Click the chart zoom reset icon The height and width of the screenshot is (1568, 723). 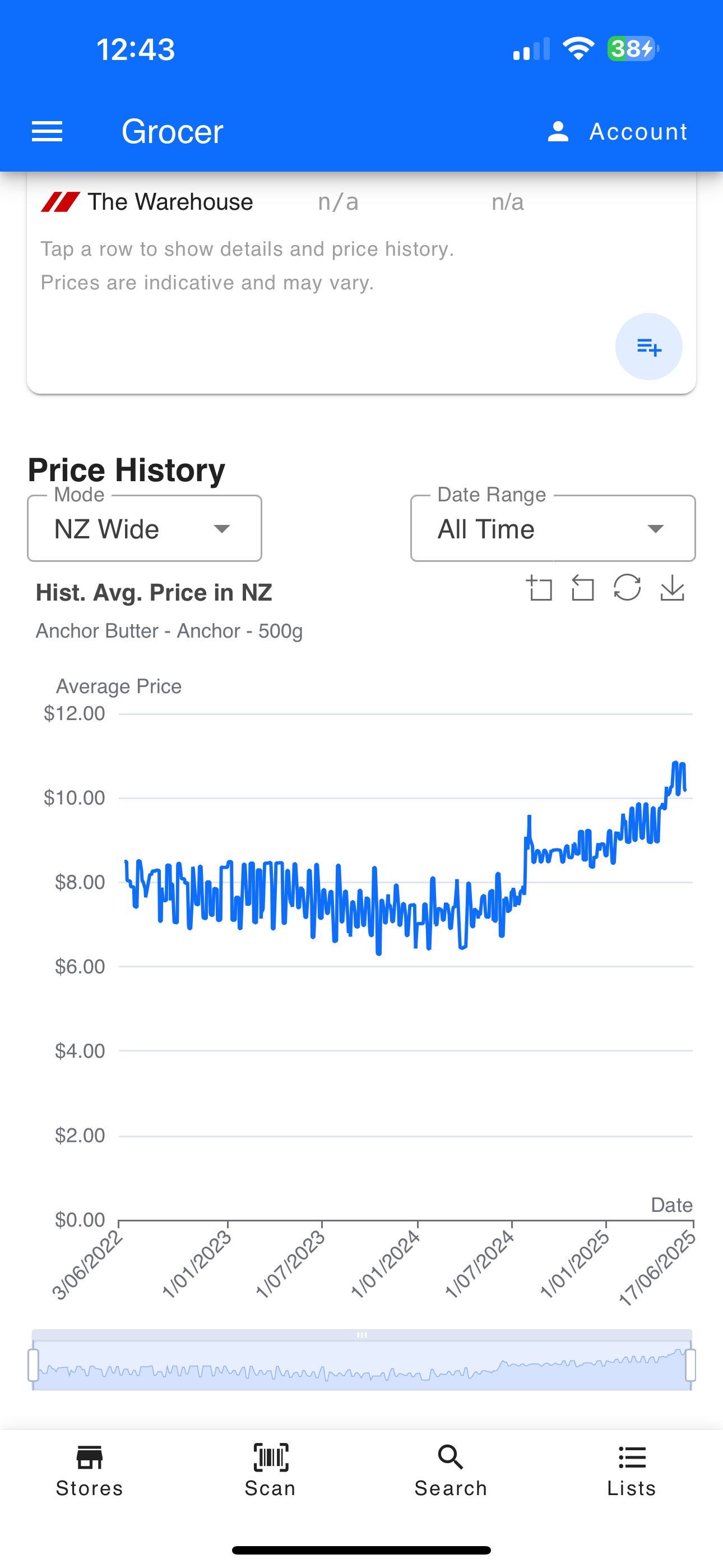point(582,589)
